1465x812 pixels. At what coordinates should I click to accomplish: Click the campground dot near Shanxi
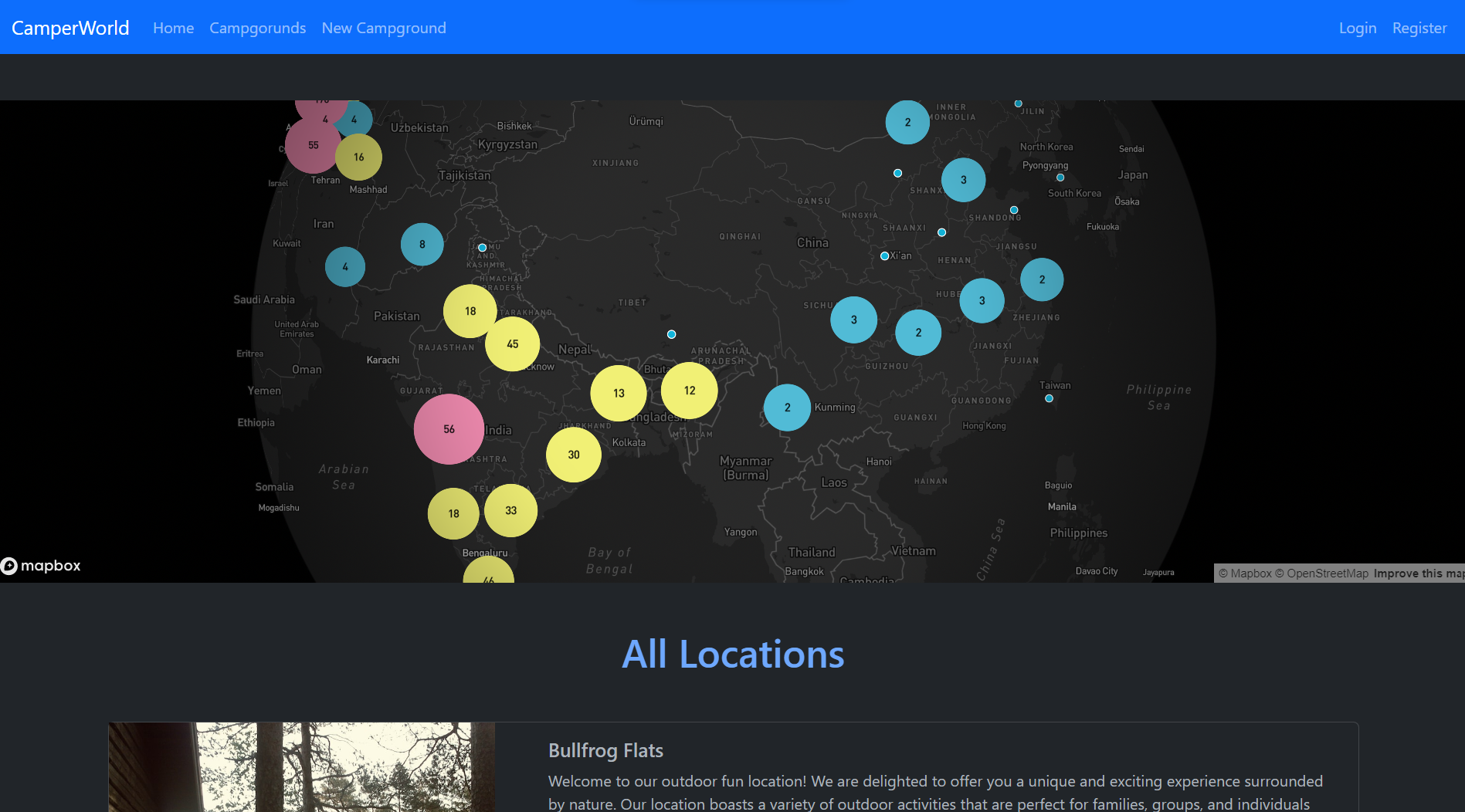[x=897, y=173]
